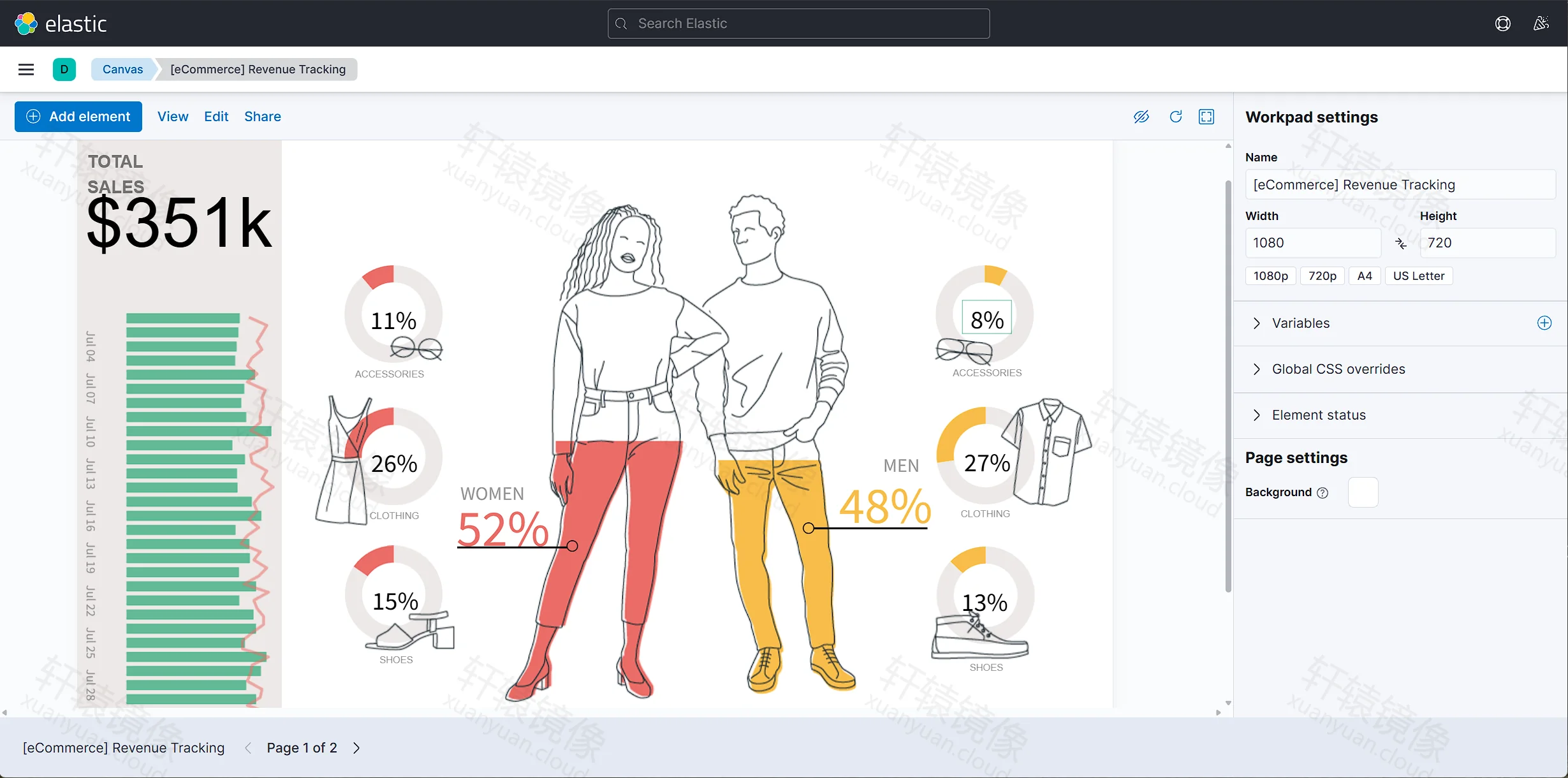Open the Share menu
The image size is (1568, 778).
tap(263, 117)
